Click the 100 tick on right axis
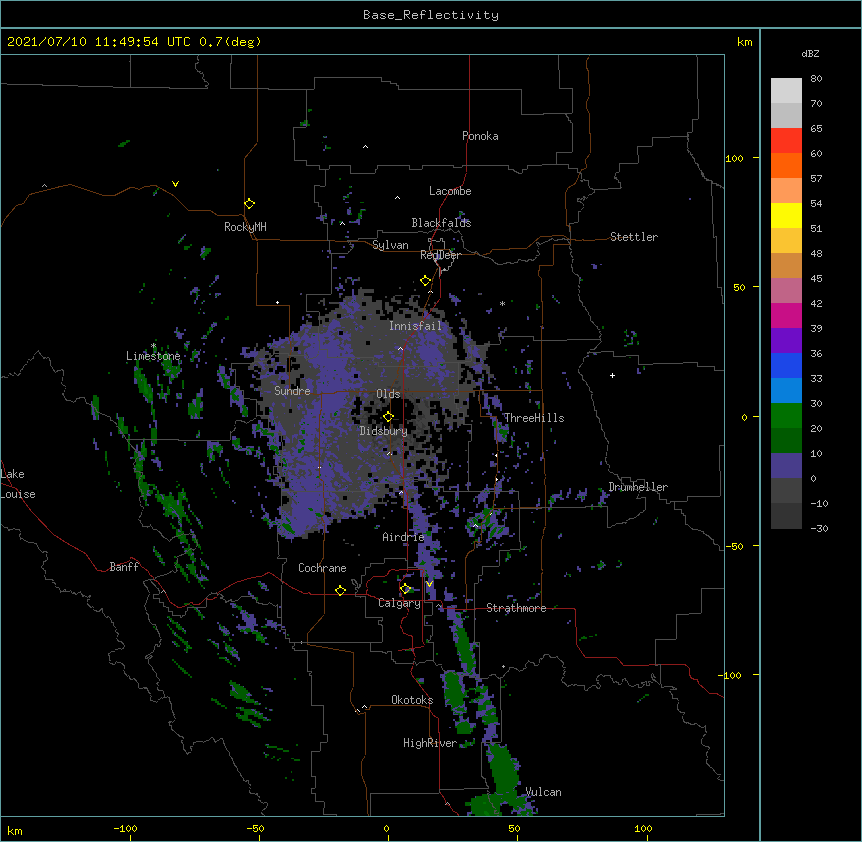The height and width of the screenshot is (842, 862). tap(734, 158)
